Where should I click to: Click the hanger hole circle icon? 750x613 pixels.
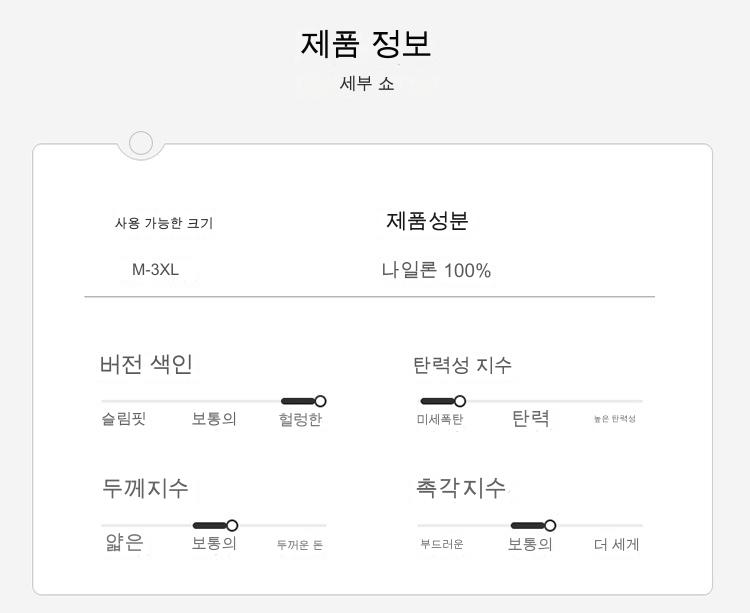(x=141, y=143)
